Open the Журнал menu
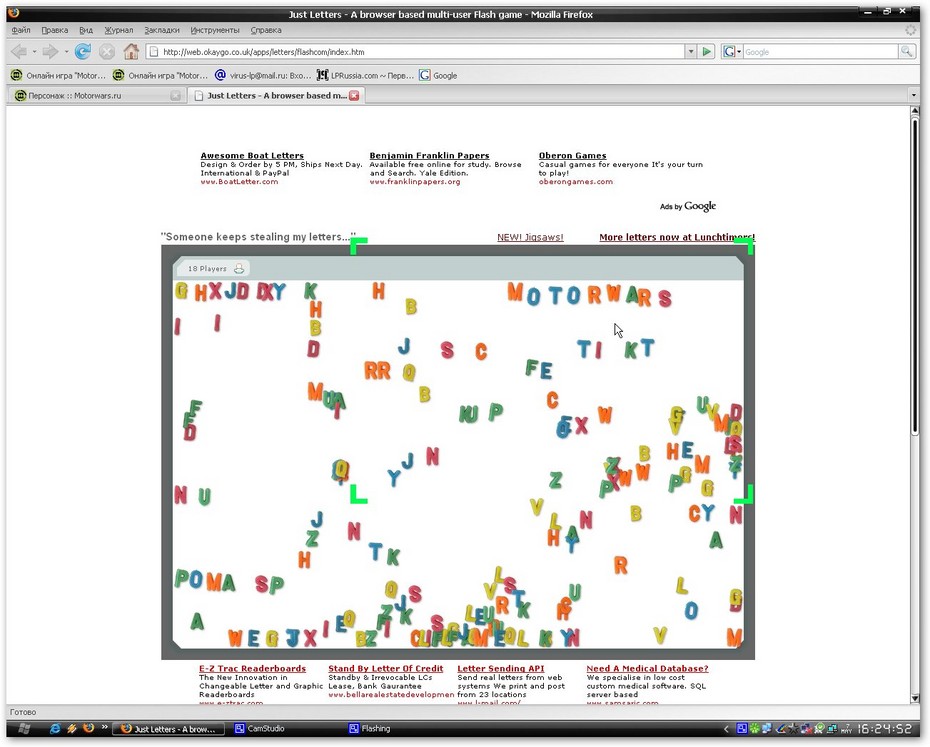930x747 pixels. click(x=119, y=30)
